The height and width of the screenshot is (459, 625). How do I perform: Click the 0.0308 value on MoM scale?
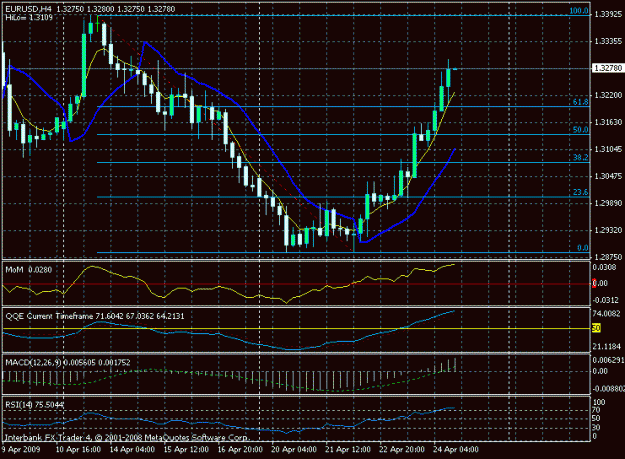pos(604,267)
